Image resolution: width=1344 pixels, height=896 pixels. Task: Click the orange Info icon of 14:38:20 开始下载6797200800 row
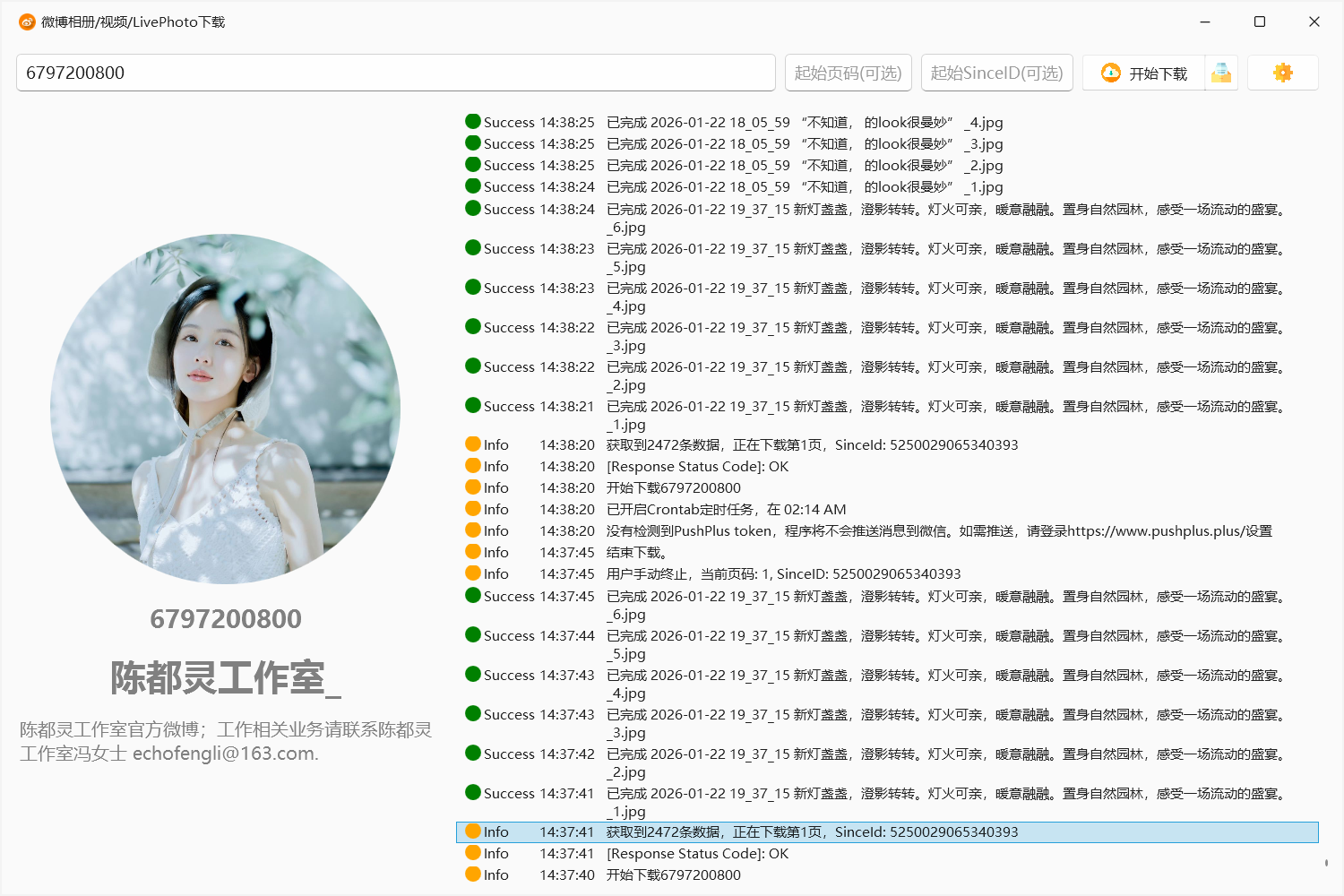473,487
